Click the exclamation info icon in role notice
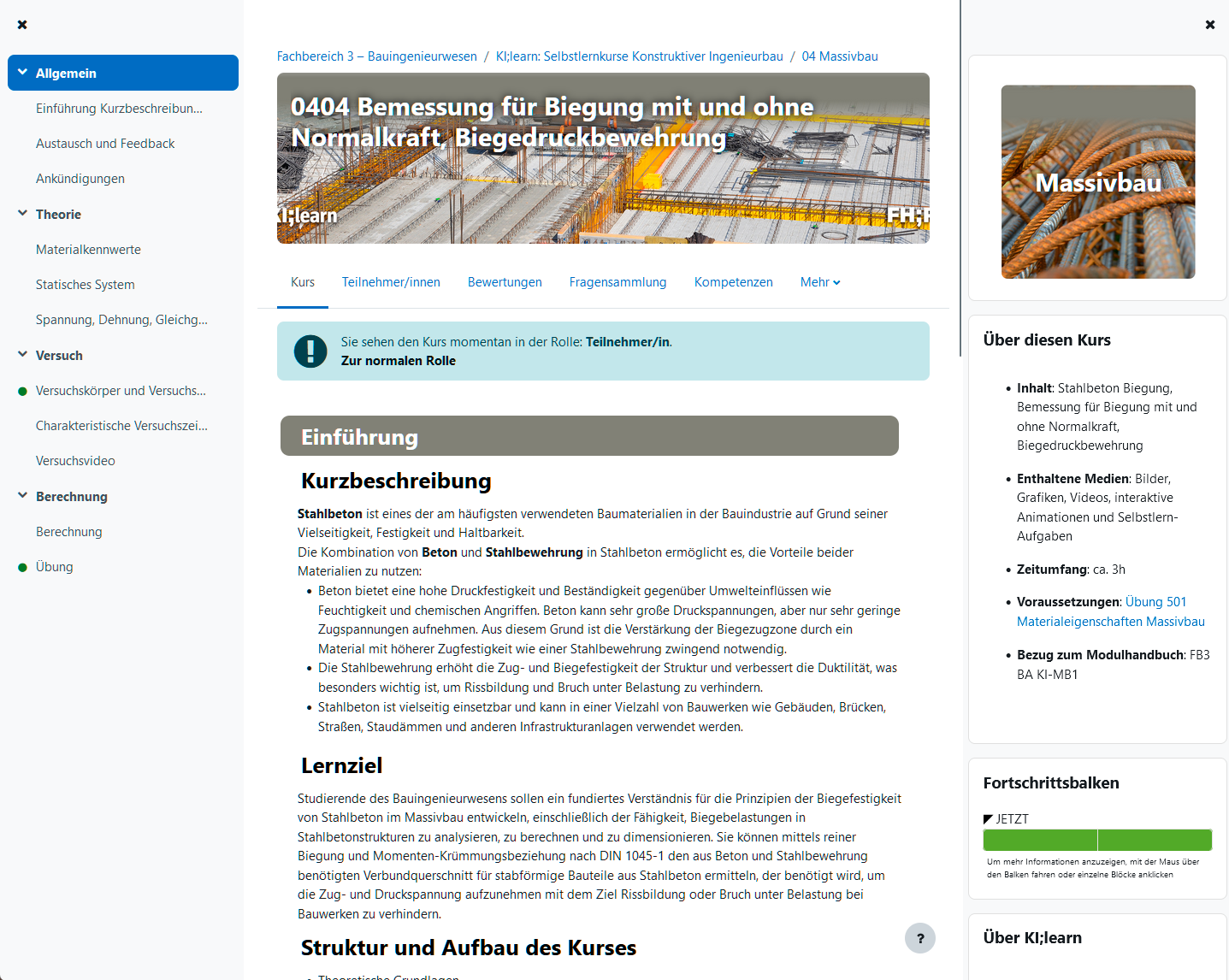The image size is (1229, 980). pyautogui.click(x=310, y=351)
